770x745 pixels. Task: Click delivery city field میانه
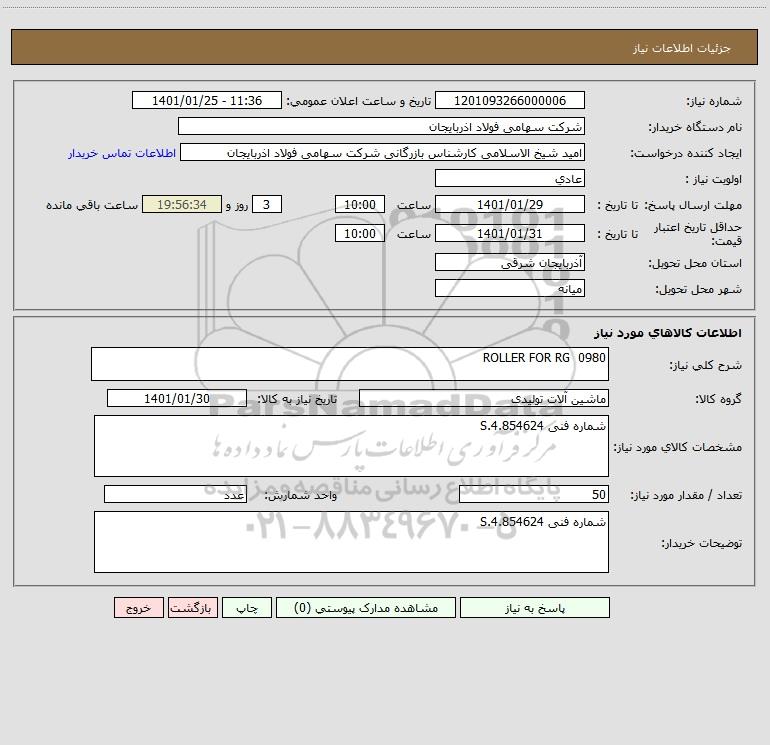(x=510, y=289)
